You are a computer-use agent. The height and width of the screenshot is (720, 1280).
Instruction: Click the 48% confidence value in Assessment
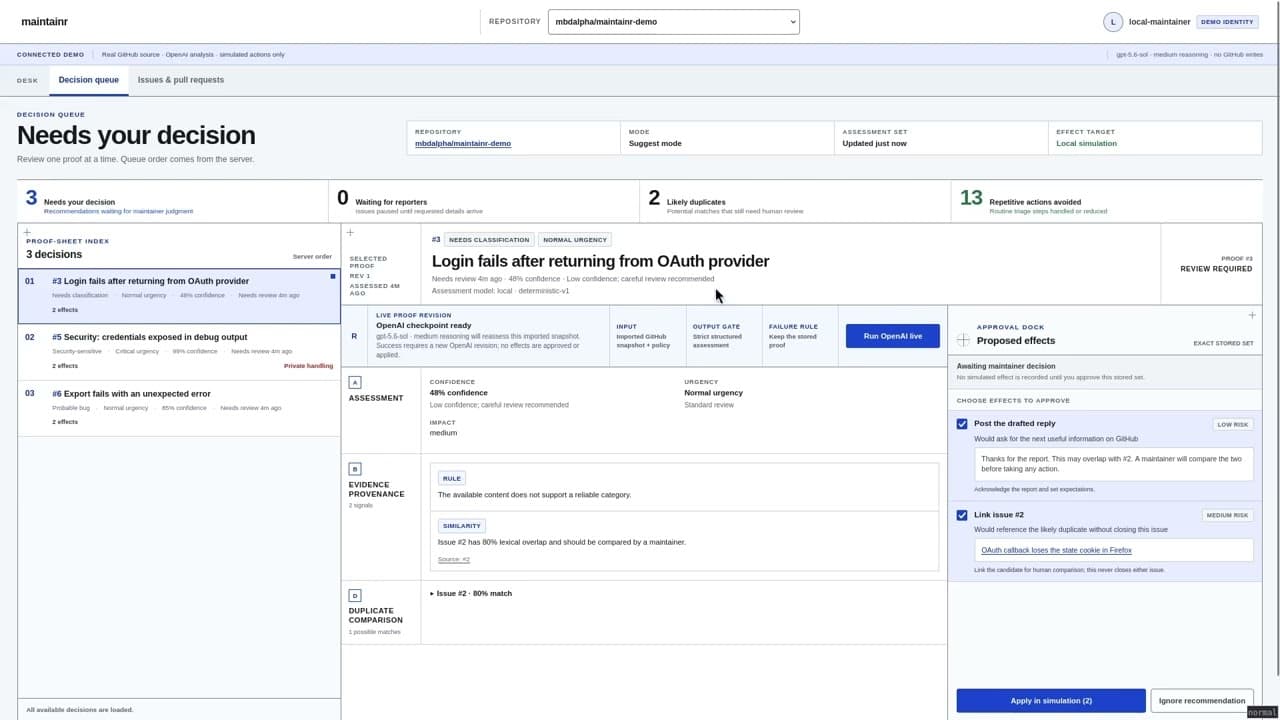(458, 393)
